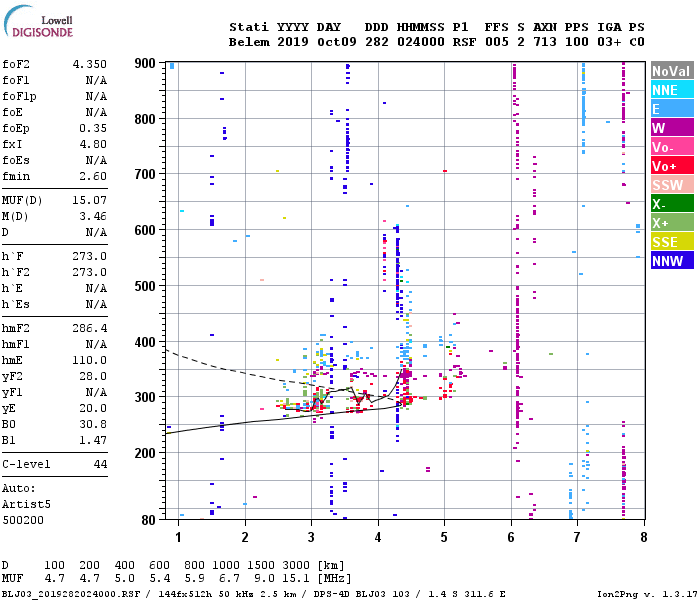Screen dimensions: 700x600
Task: Click the 15.1 MHz MUF table value
Action: coord(295,578)
